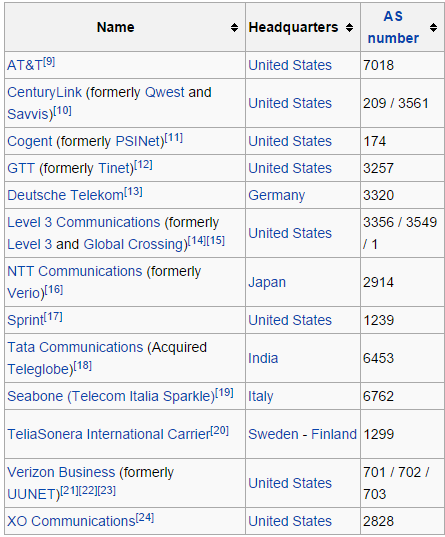The width and height of the screenshot is (445, 537).
Task: Follow the Savvis link
Action: click(28, 114)
